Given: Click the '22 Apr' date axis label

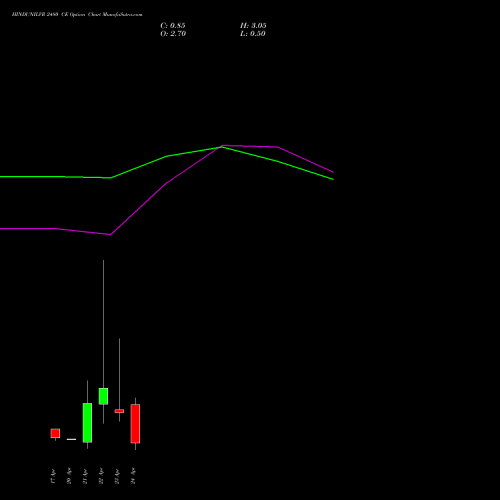Looking at the screenshot, I should 101,476.
